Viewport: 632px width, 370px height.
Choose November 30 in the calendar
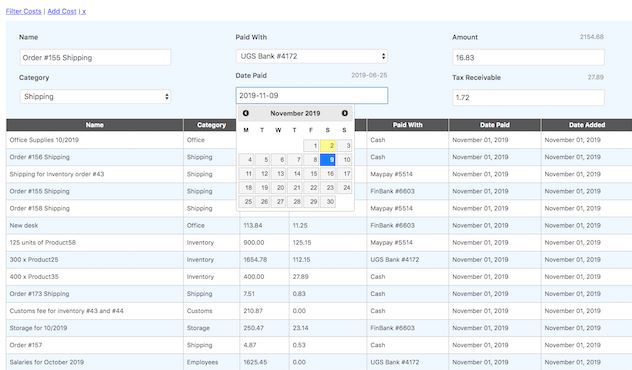pos(328,202)
